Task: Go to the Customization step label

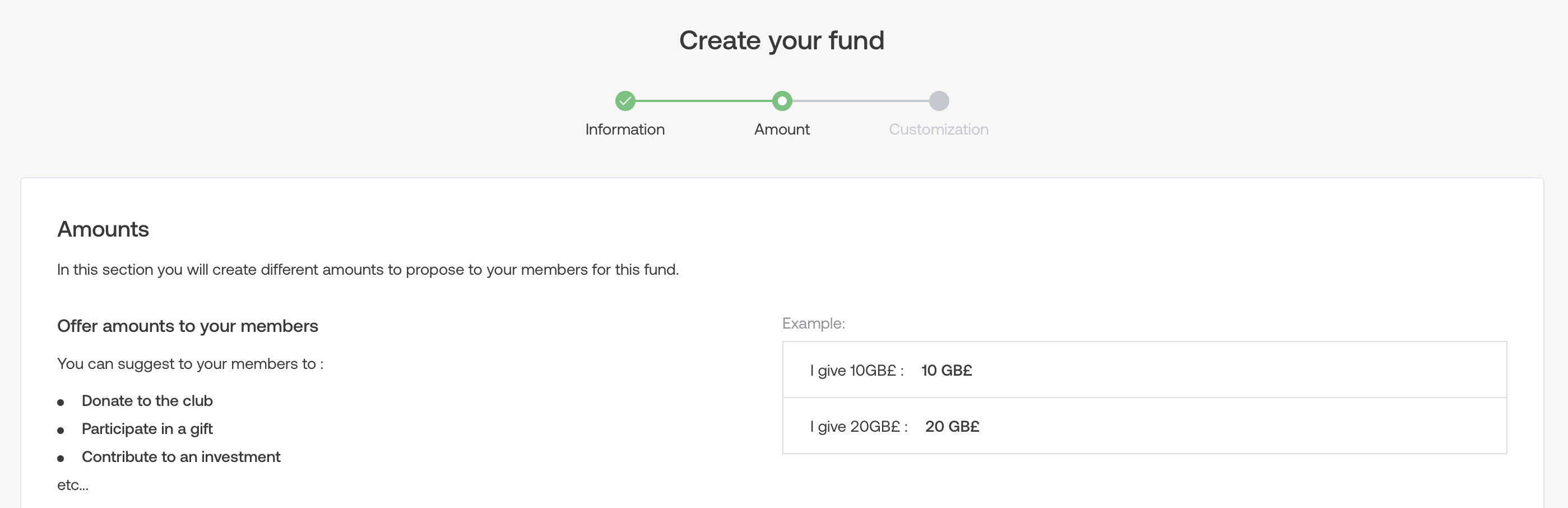Action: click(x=938, y=129)
